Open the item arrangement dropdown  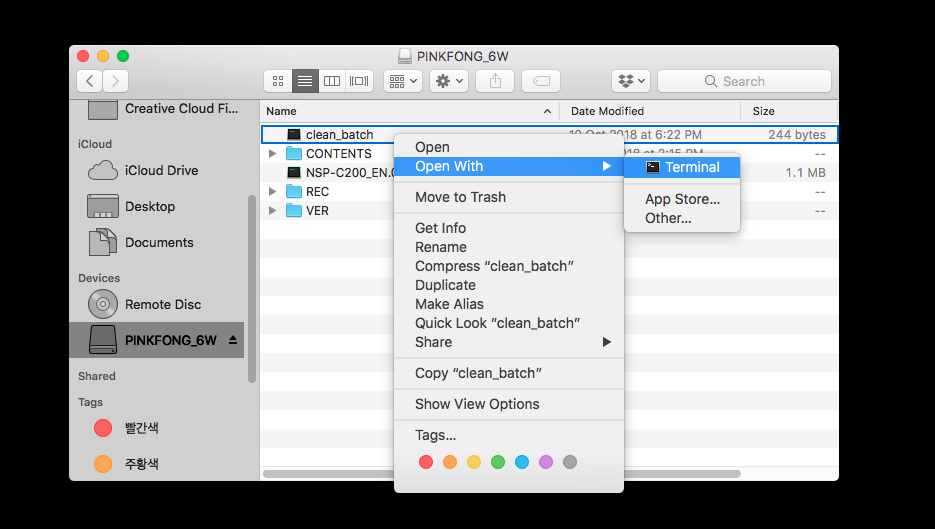pos(403,81)
